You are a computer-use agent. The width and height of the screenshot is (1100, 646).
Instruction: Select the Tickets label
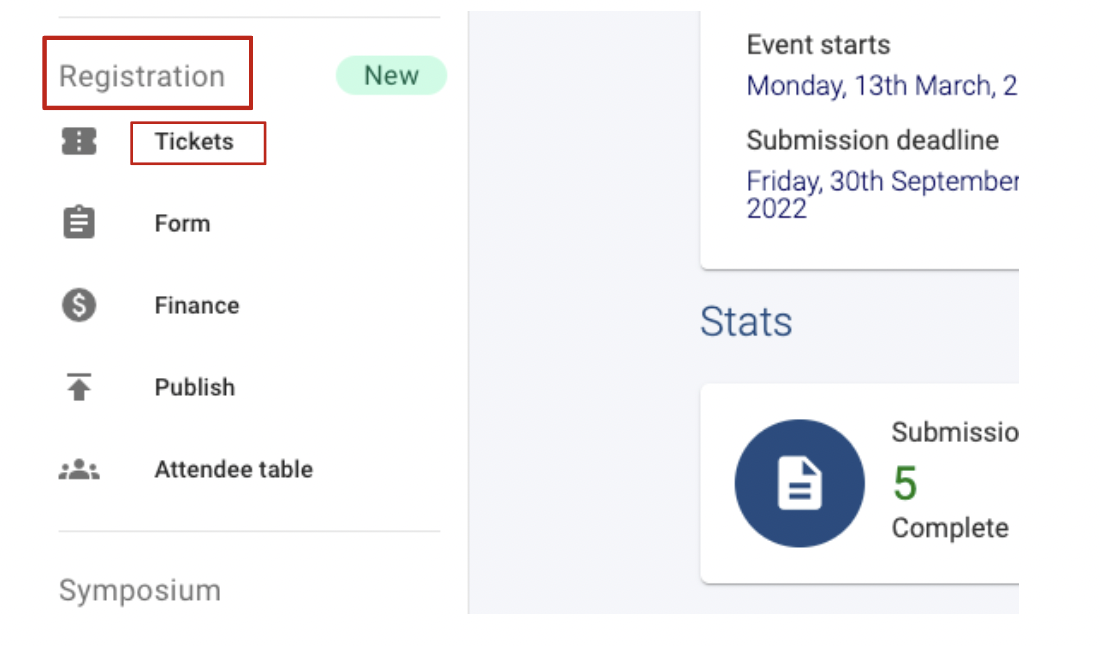click(197, 142)
